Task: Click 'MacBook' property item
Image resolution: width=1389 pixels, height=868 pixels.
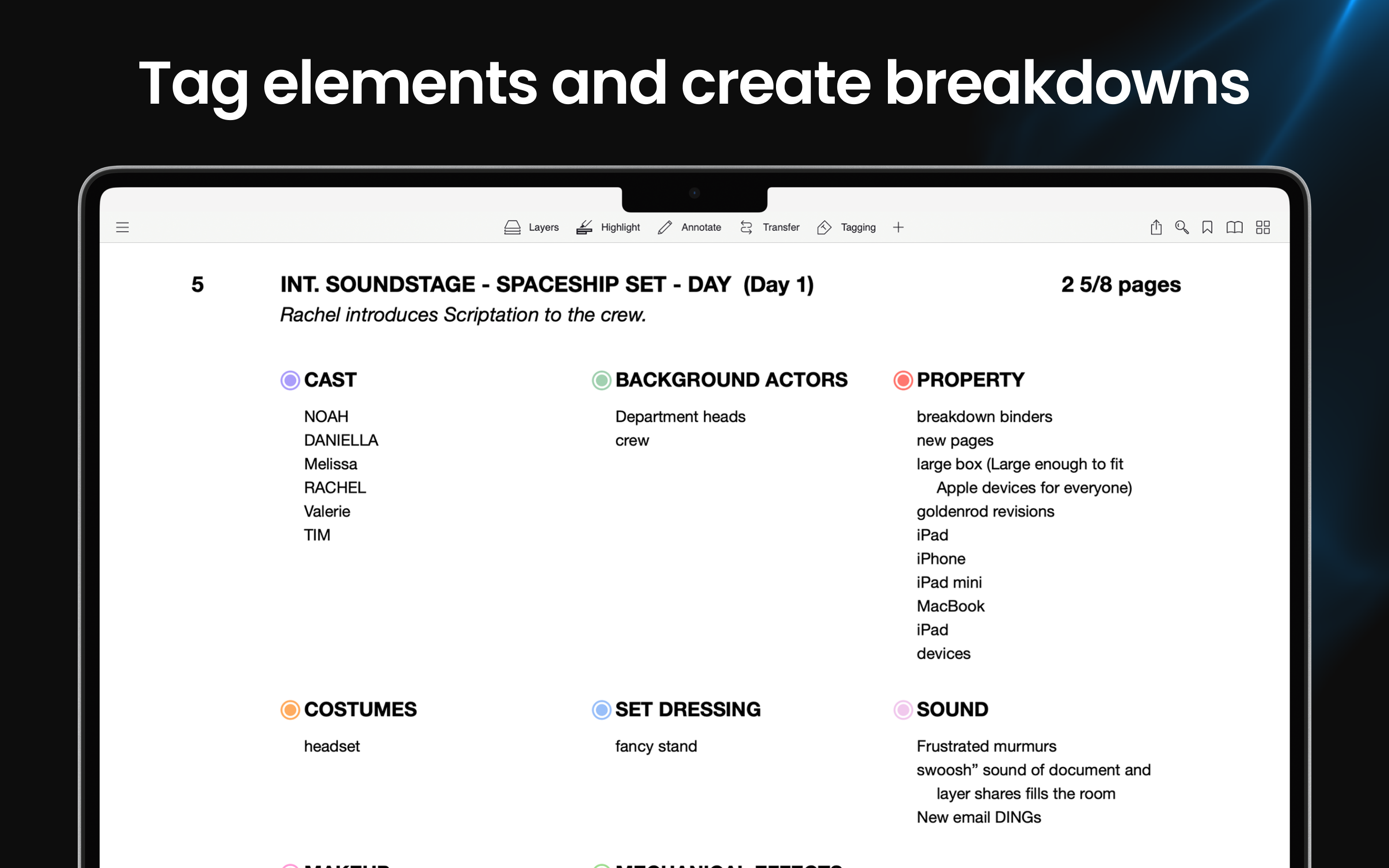Action: 951,606
